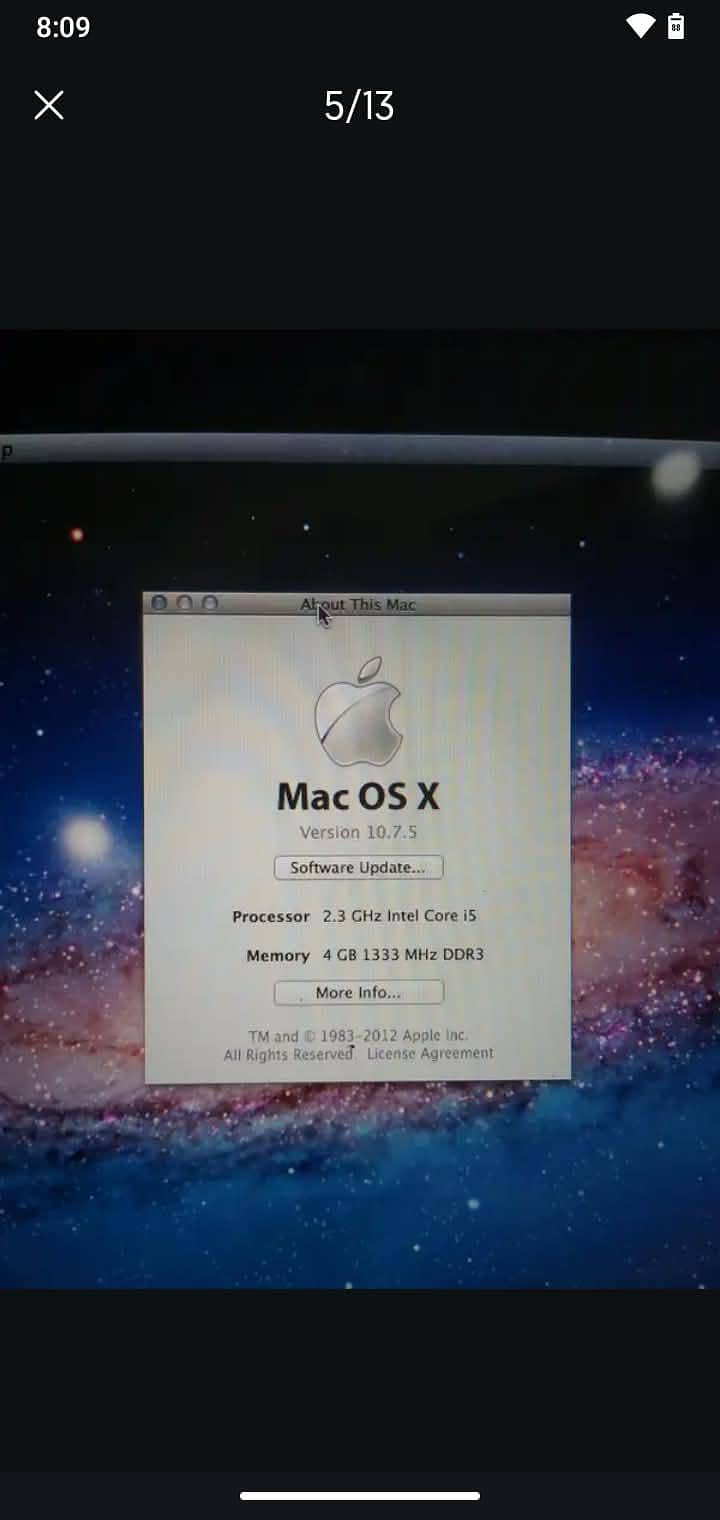Select the 2.3 GHz Intel Core i5 text
The image size is (720, 1520).
pyautogui.click(x=399, y=916)
